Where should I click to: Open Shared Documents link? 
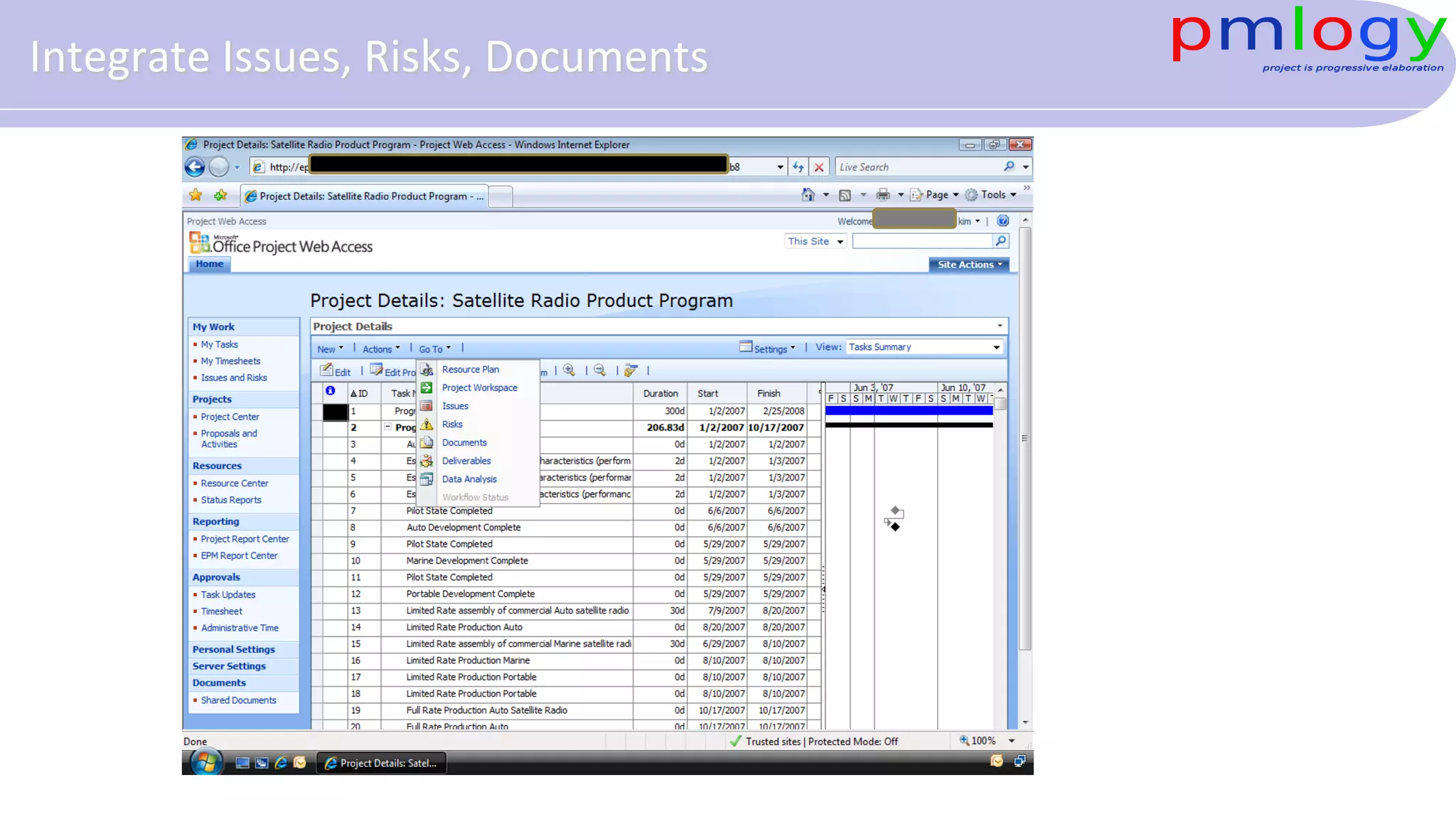[238, 700]
